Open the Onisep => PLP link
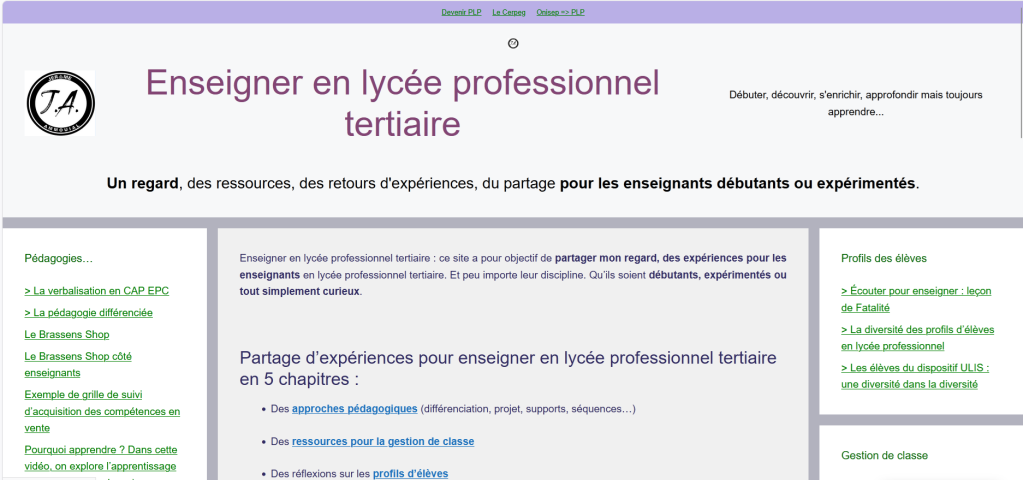 [x=560, y=12]
